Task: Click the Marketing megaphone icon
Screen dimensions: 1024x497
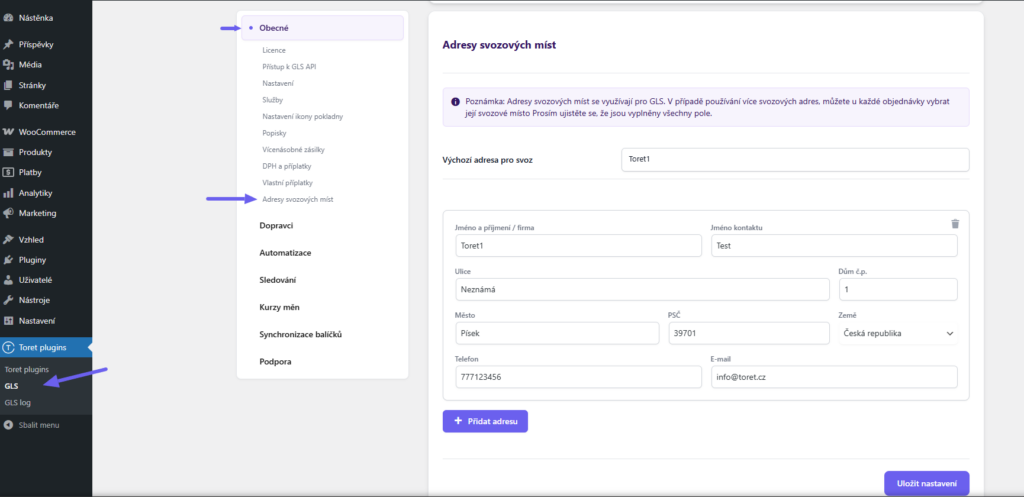Action: click(x=9, y=213)
